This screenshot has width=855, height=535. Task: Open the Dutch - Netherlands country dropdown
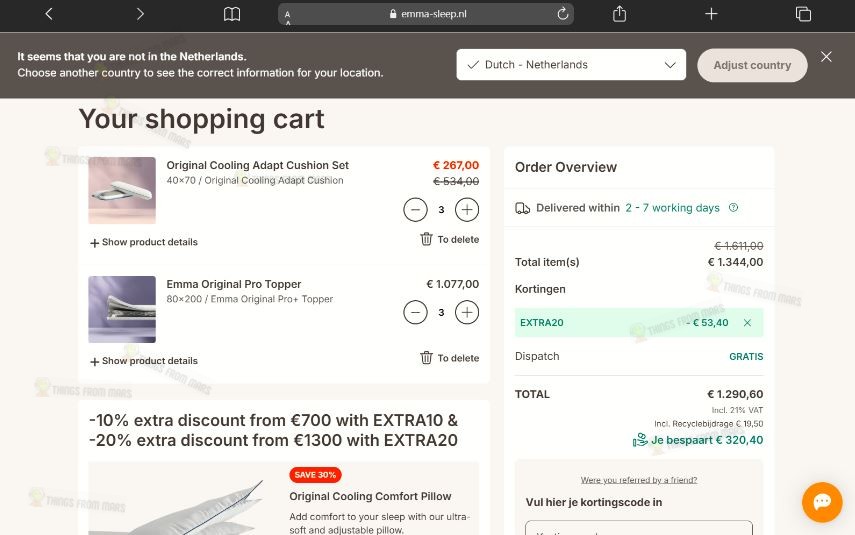(571, 65)
